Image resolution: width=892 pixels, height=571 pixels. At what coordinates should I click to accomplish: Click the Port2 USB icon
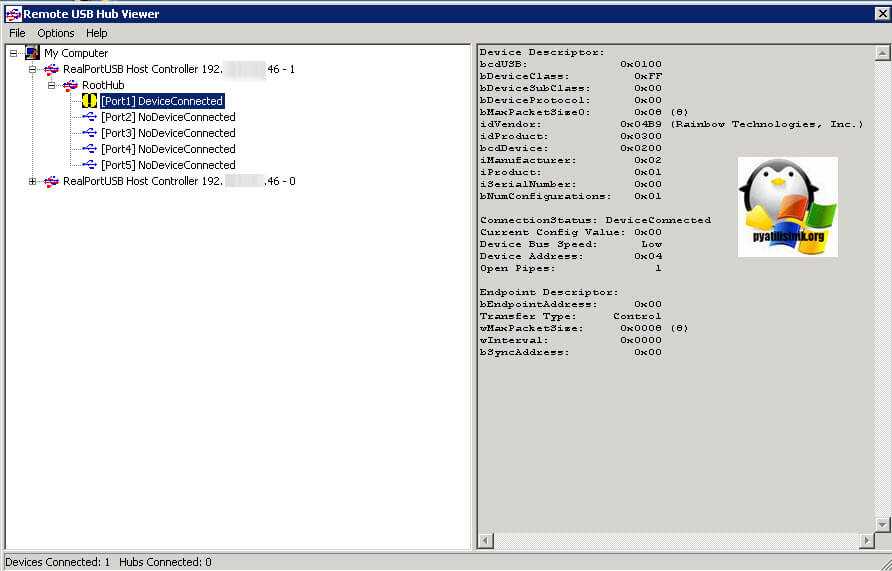click(89, 117)
